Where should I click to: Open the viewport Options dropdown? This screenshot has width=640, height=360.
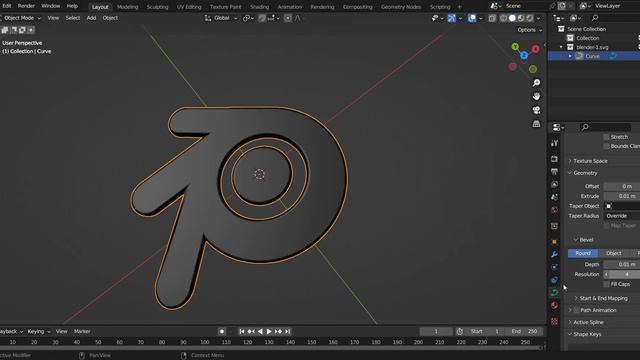[x=530, y=30]
